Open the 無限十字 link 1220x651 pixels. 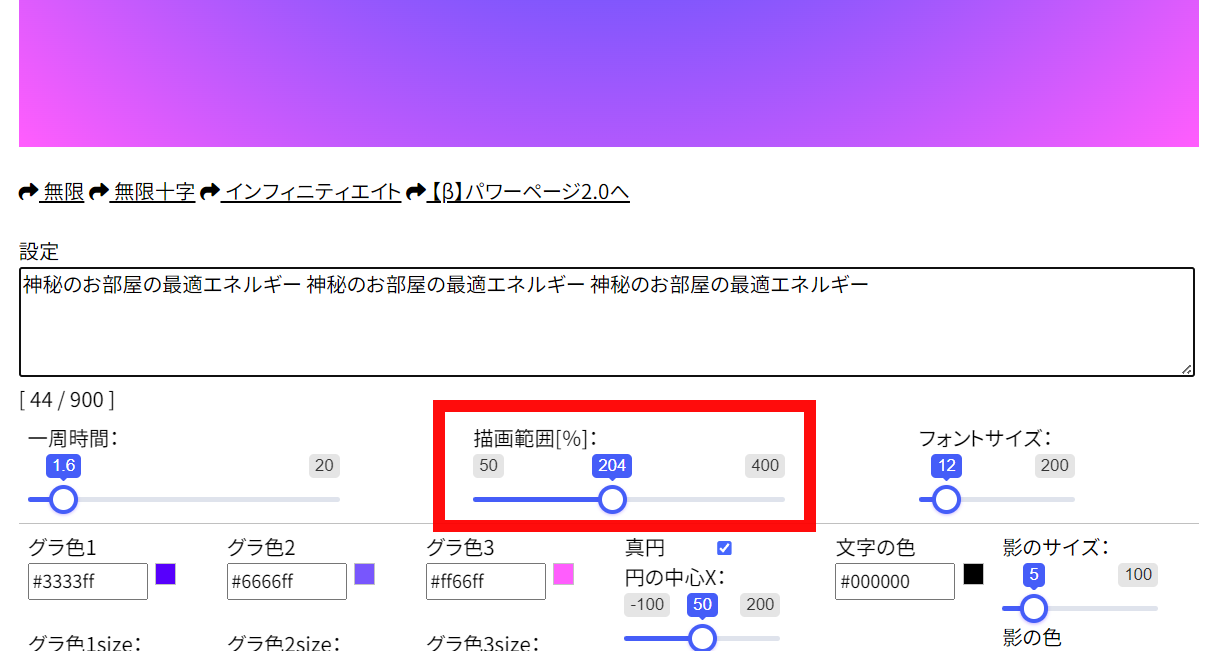click(x=154, y=192)
